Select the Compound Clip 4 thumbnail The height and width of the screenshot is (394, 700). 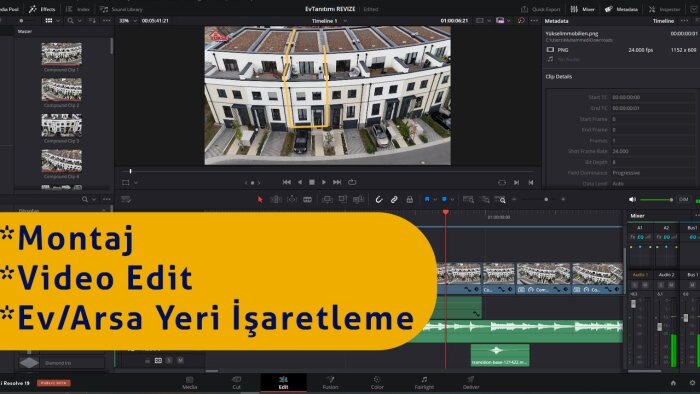click(x=62, y=161)
